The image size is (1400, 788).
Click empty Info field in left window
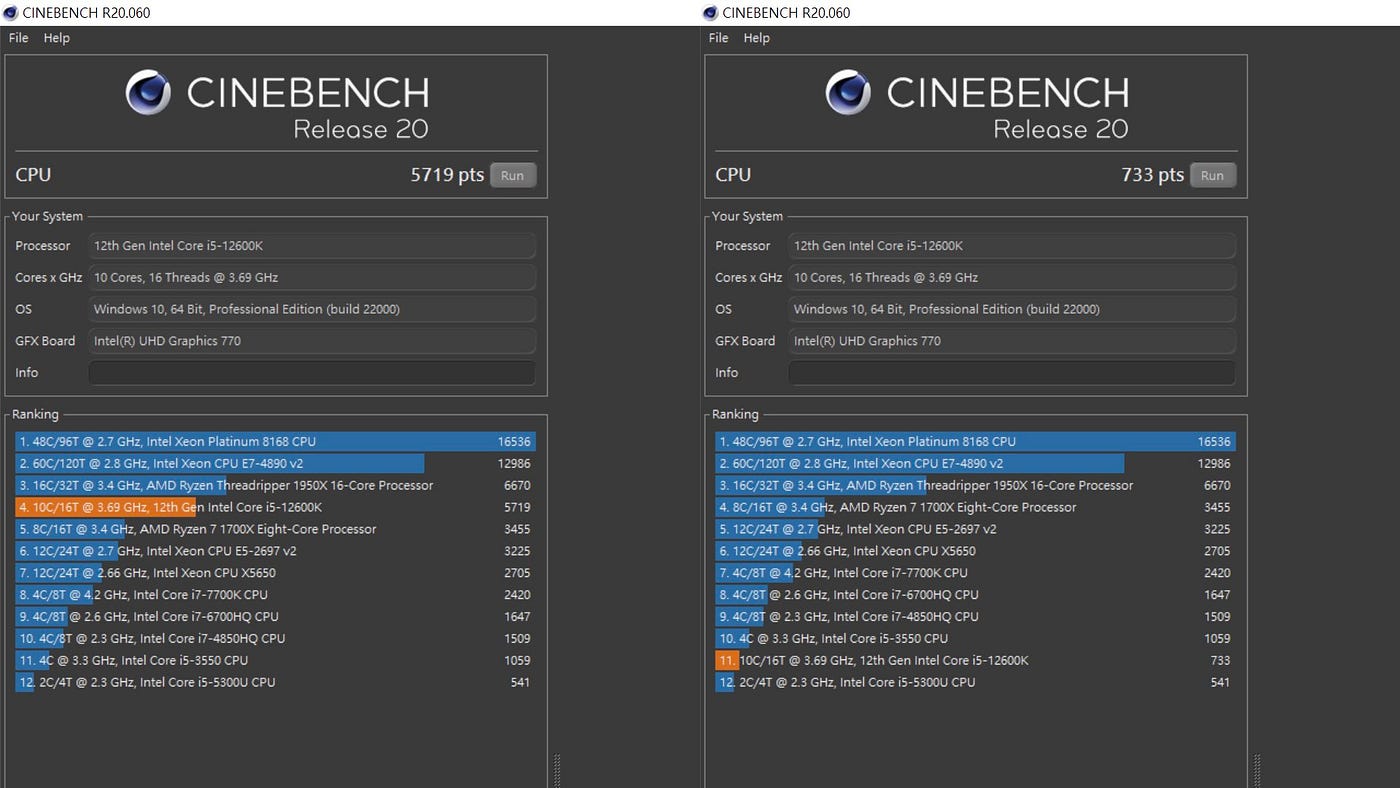pyautogui.click(x=312, y=373)
